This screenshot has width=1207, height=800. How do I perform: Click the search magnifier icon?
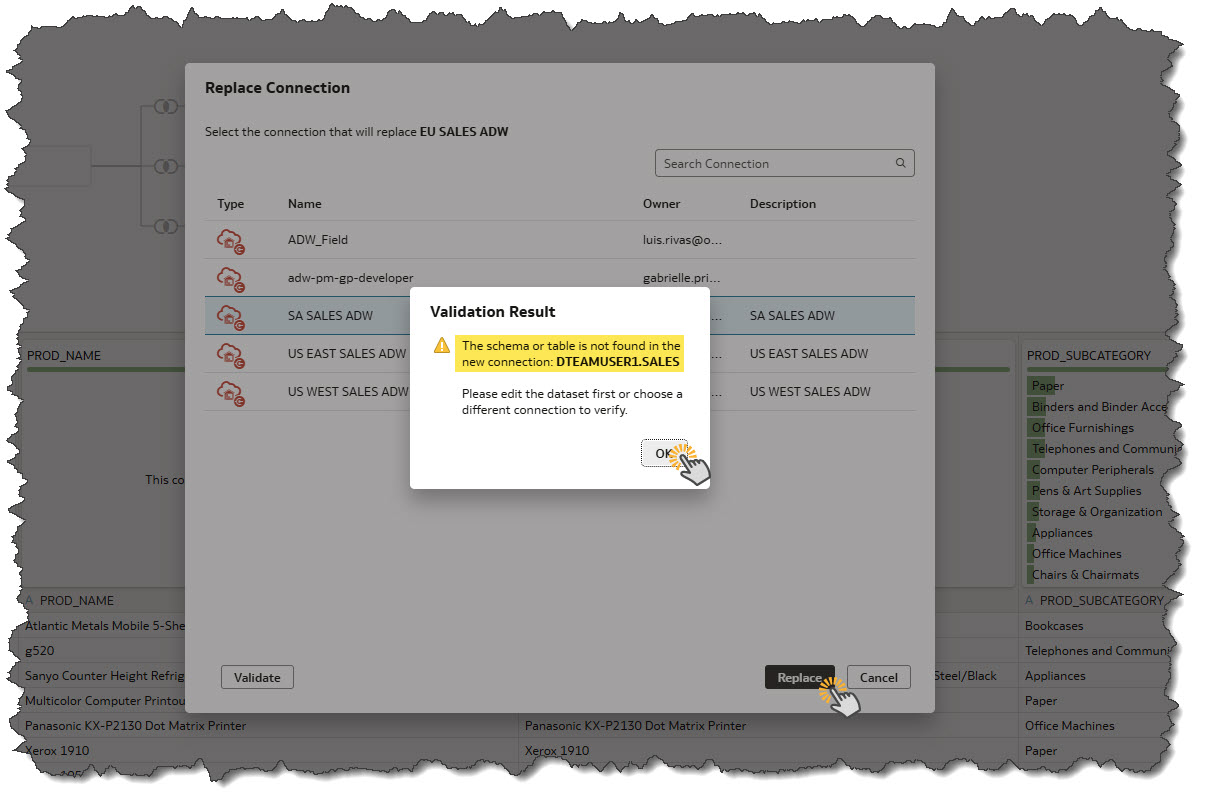[x=900, y=163]
